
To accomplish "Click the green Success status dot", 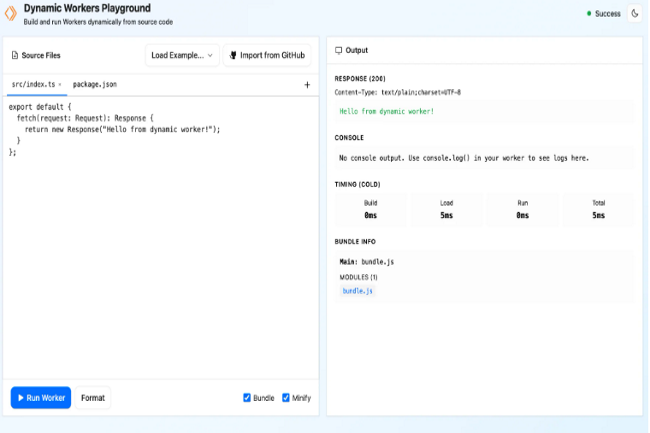I will (589, 14).
